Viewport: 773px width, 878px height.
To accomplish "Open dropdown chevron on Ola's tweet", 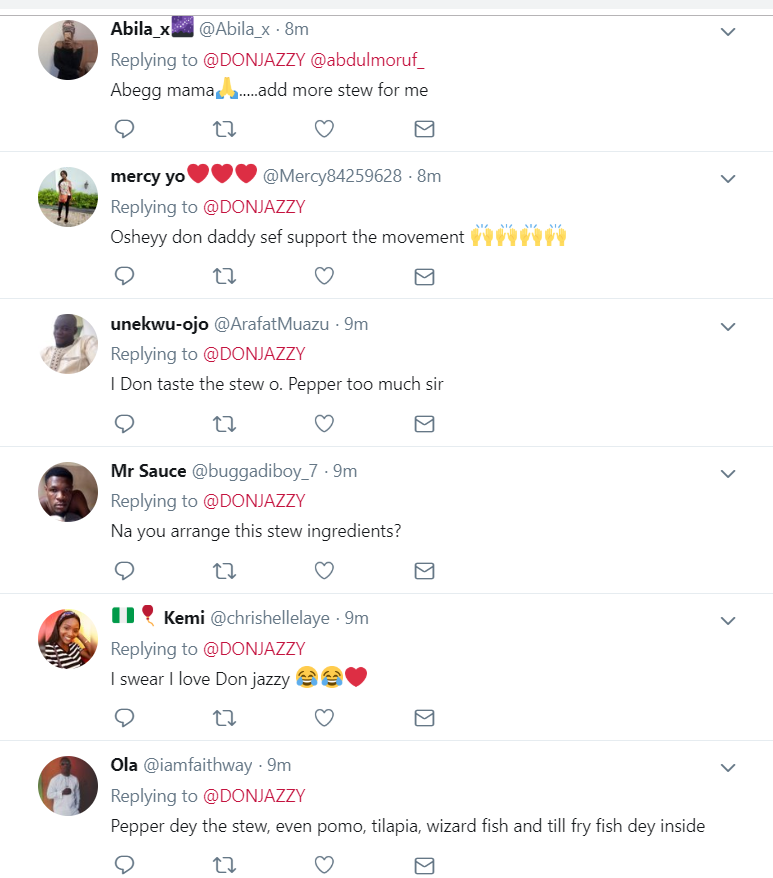I will point(728,768).
